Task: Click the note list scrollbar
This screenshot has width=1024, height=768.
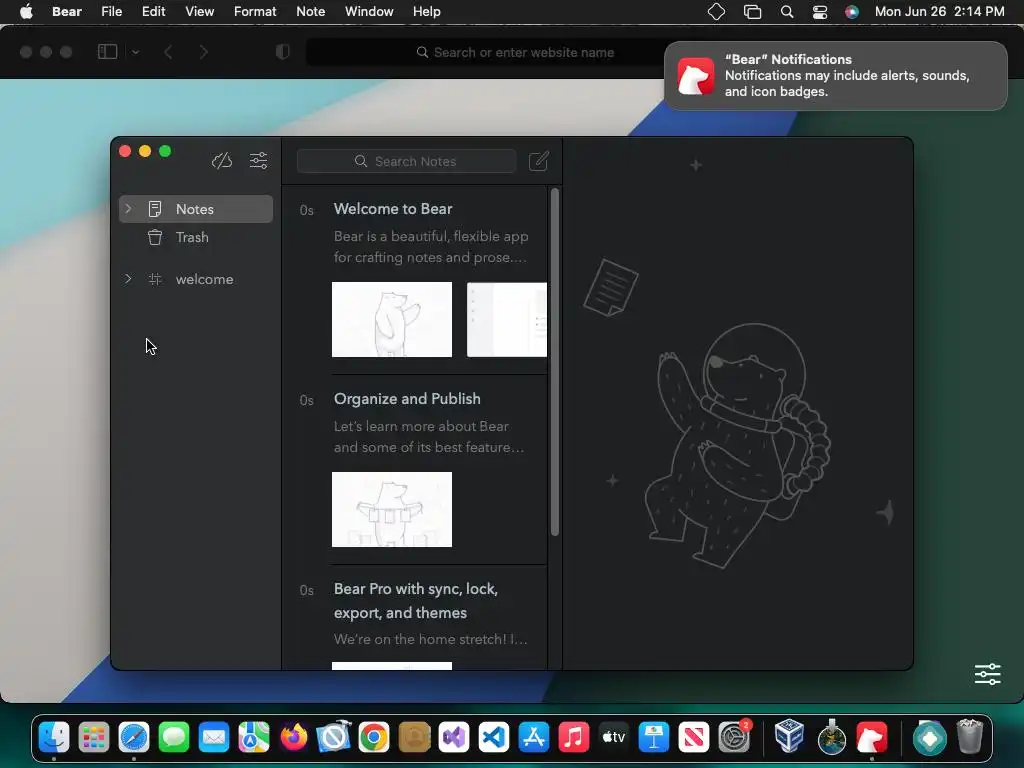Action: [555, 362]
